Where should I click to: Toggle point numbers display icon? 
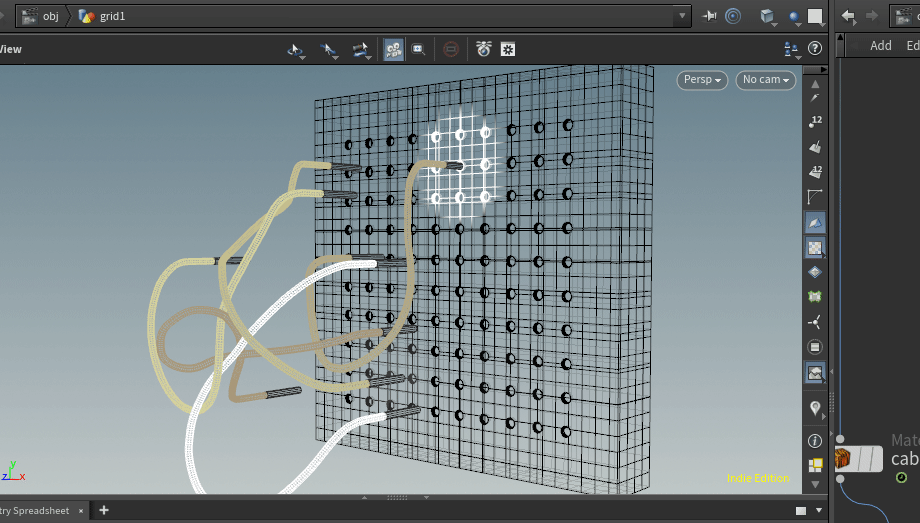point(815,122)
